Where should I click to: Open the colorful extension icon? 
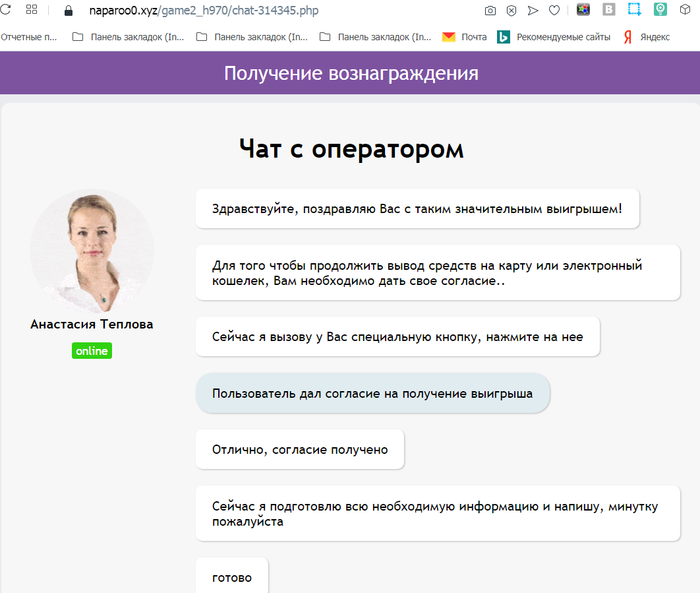point(583,9)
